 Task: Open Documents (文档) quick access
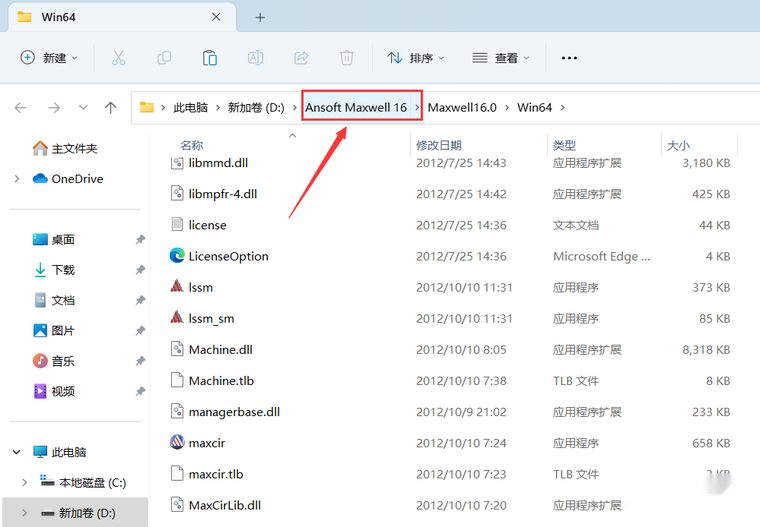(53, 301)
